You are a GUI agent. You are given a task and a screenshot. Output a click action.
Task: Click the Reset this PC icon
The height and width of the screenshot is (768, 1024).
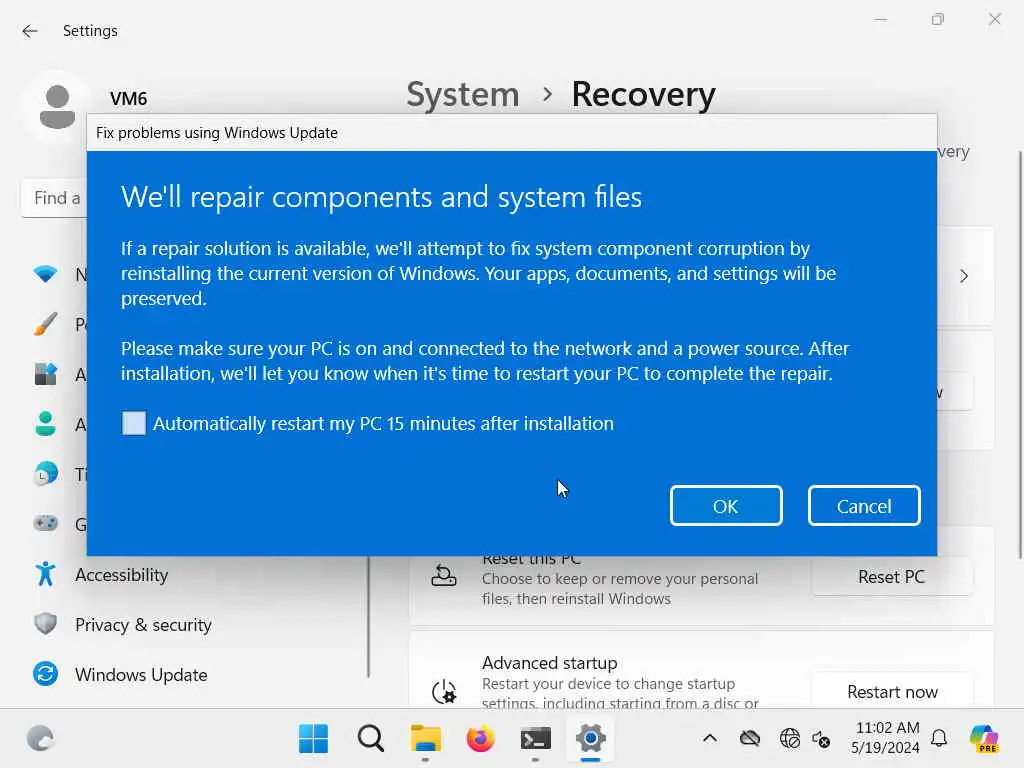(x=444, y=576)
